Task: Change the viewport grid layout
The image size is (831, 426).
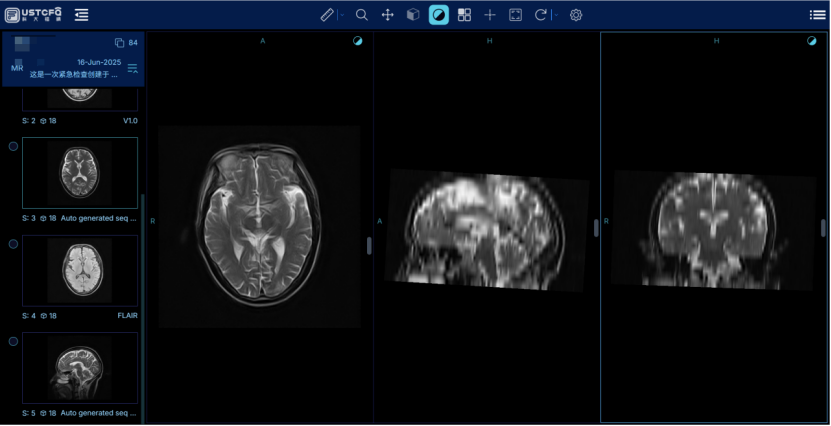Action: point(464,15)
